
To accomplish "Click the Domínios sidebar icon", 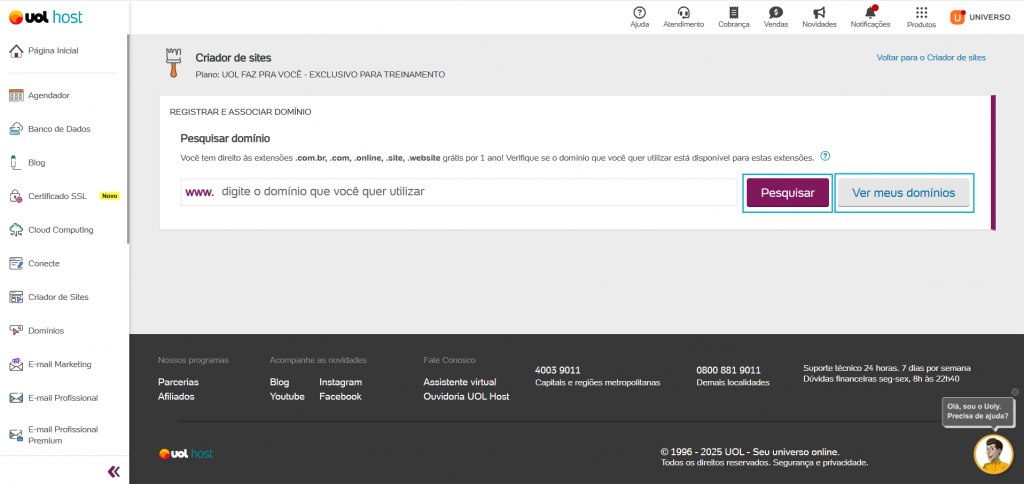I will [16, 331].
